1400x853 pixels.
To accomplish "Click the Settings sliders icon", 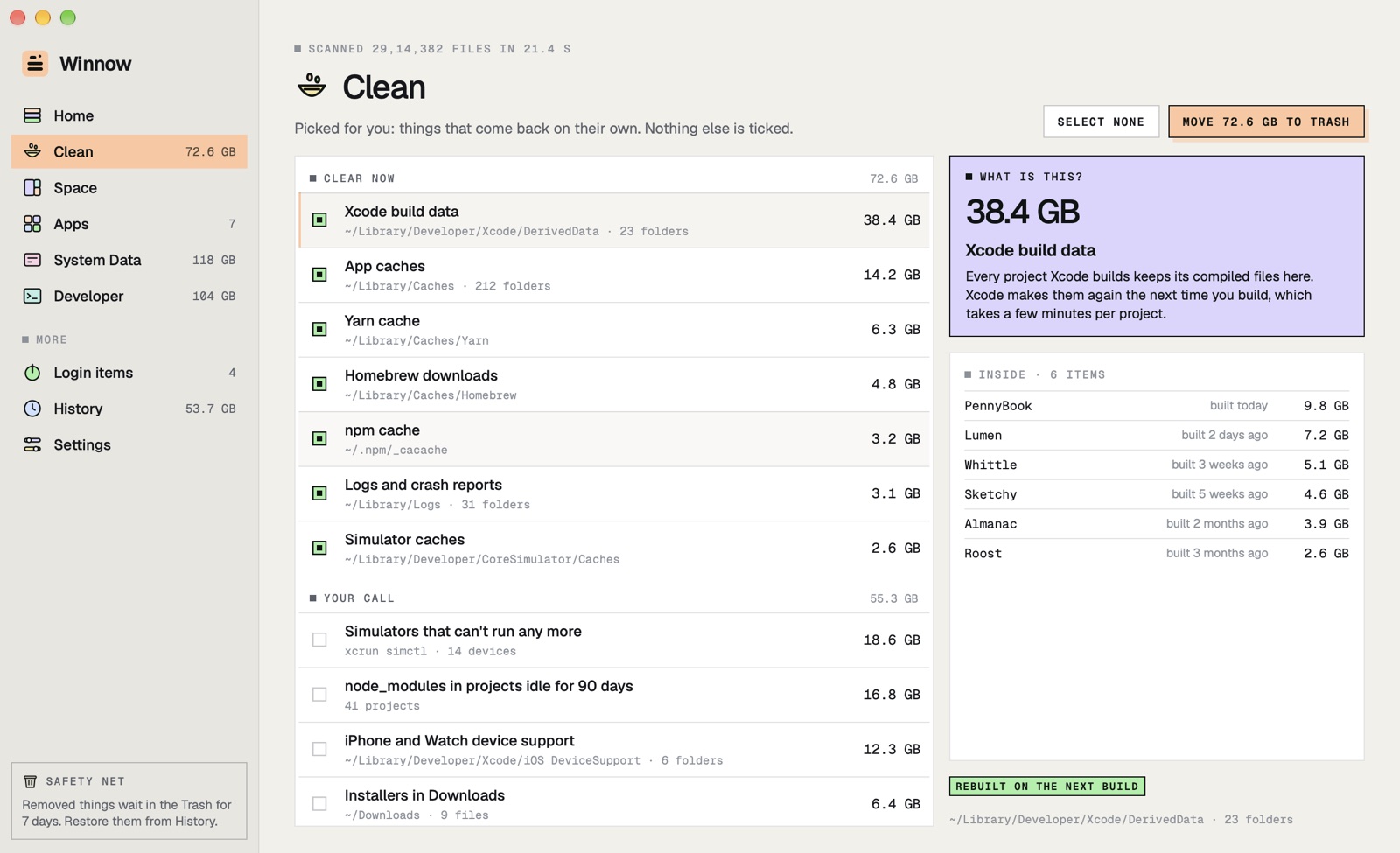I will (x=32, y=444).
